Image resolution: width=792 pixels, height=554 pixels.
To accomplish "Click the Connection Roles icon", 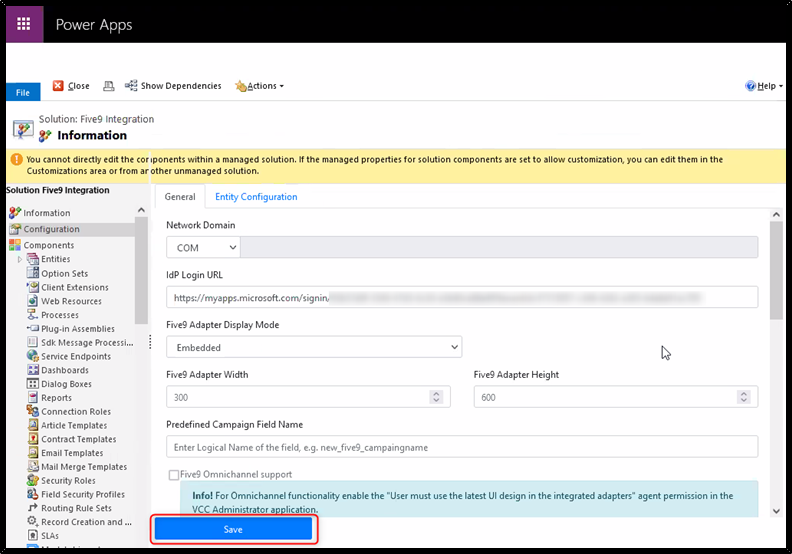I will (33, 411).
